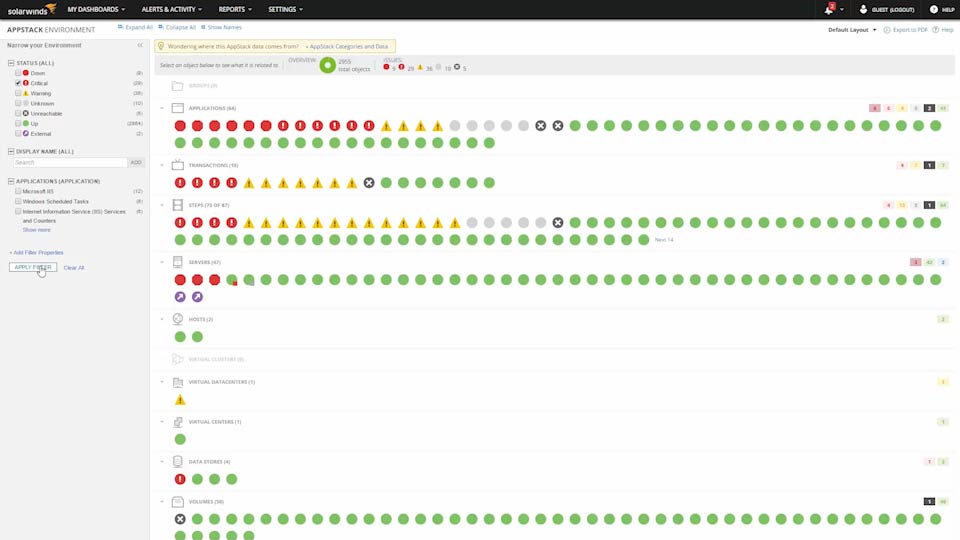Image resolution: width=960 pixels, height=540 pixels.
Task: Click the Steps category icon
Action: 178,205
